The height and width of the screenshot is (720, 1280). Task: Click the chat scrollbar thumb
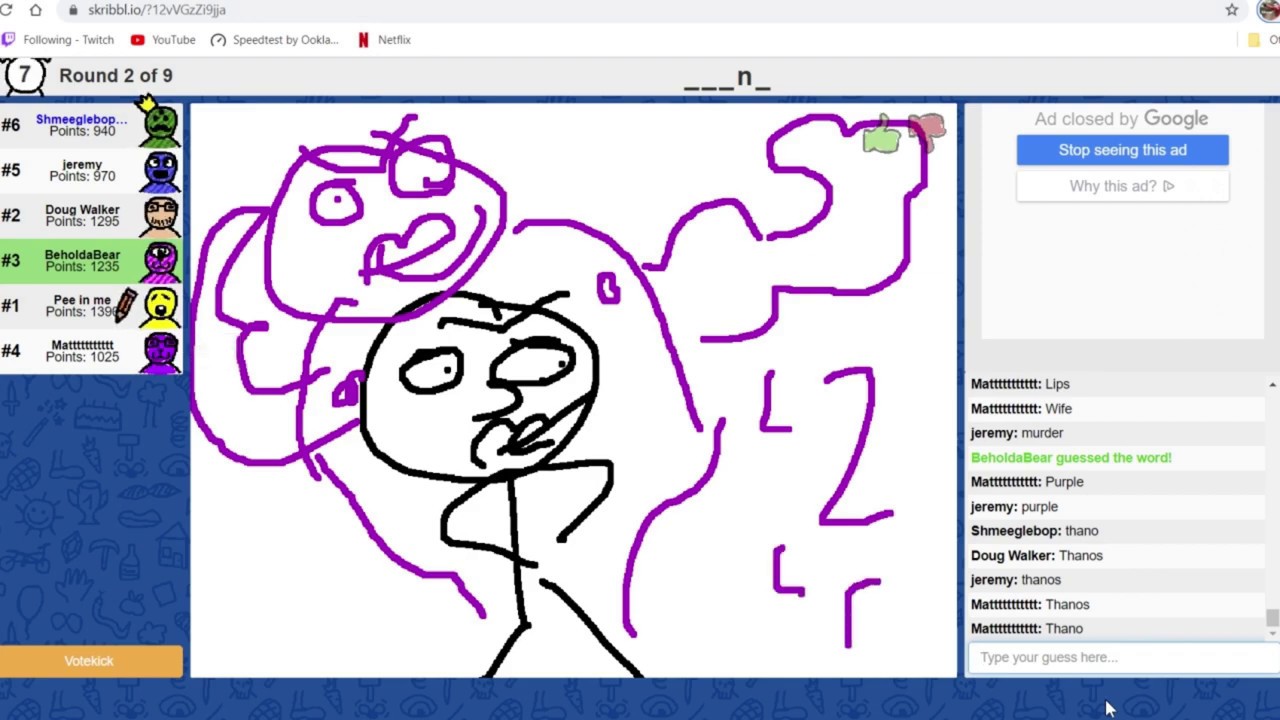click(1272, 618)
